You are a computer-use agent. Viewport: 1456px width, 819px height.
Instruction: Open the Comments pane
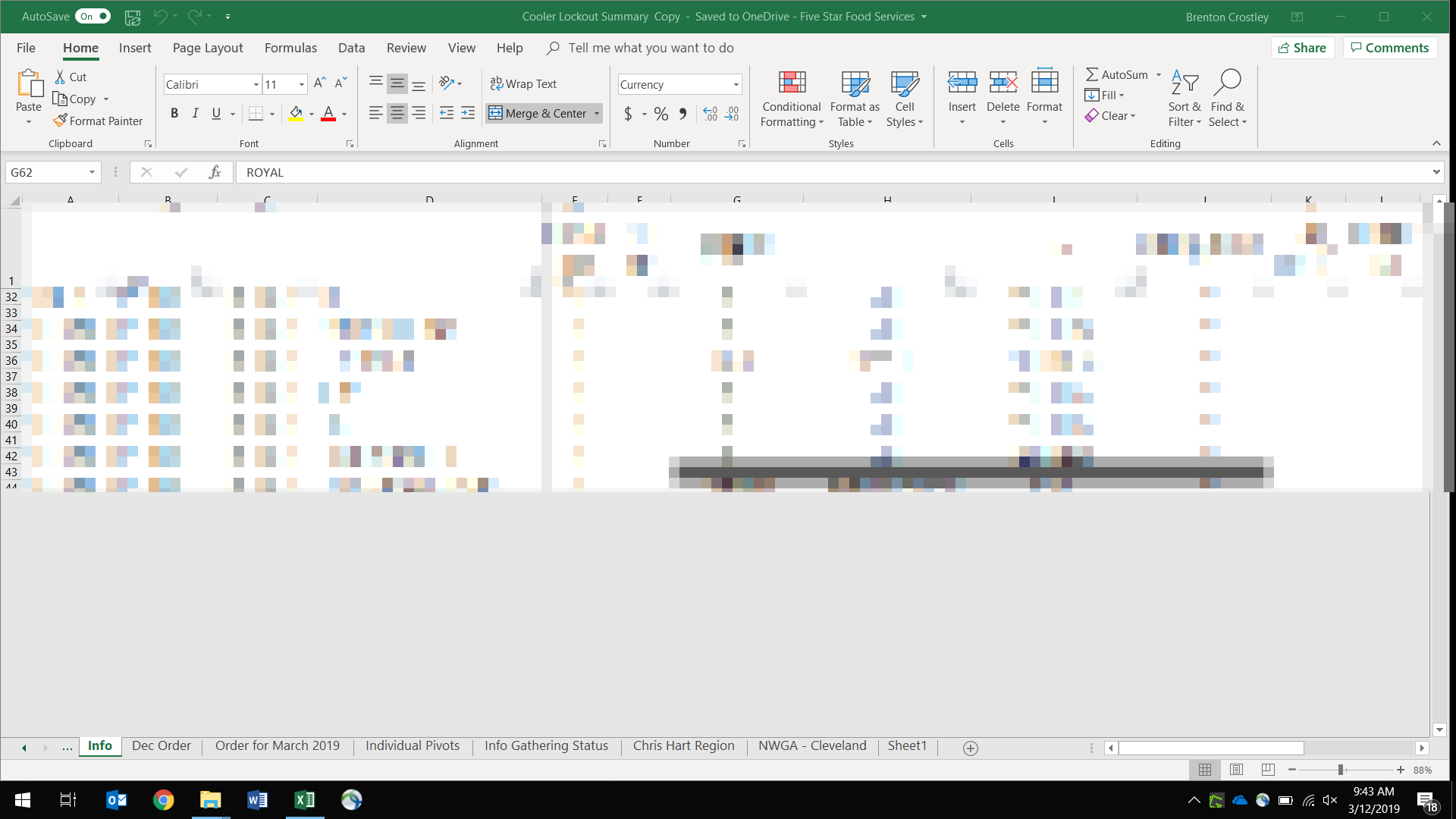coord(1389,47)
